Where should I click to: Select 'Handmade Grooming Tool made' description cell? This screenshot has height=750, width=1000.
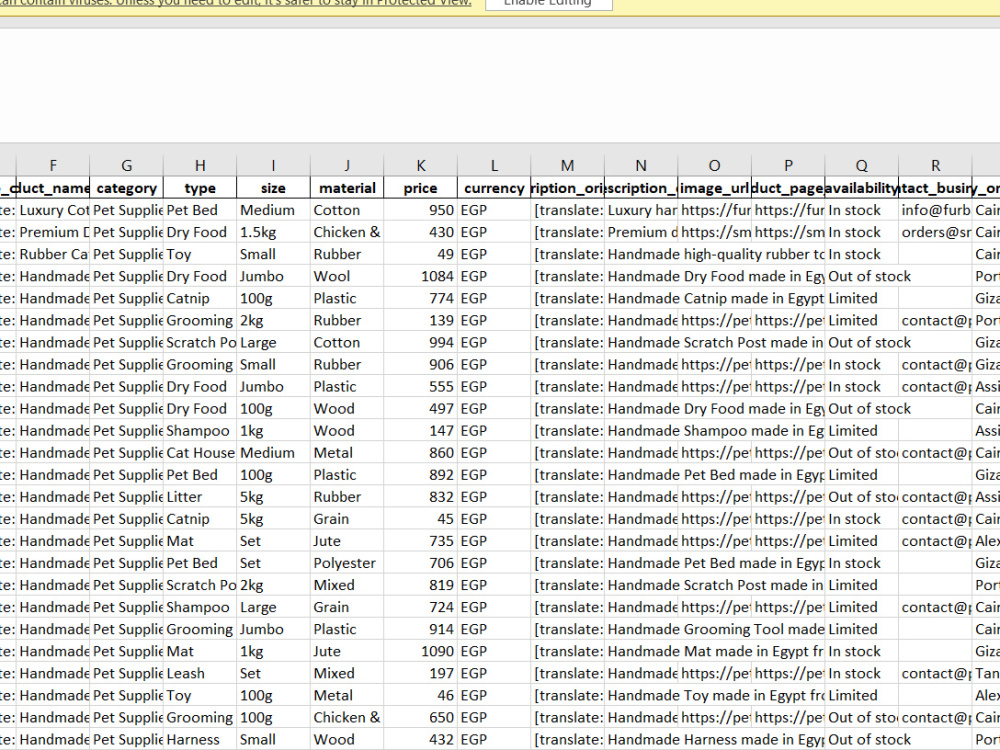pyautogui.click(x=641, y=629)
